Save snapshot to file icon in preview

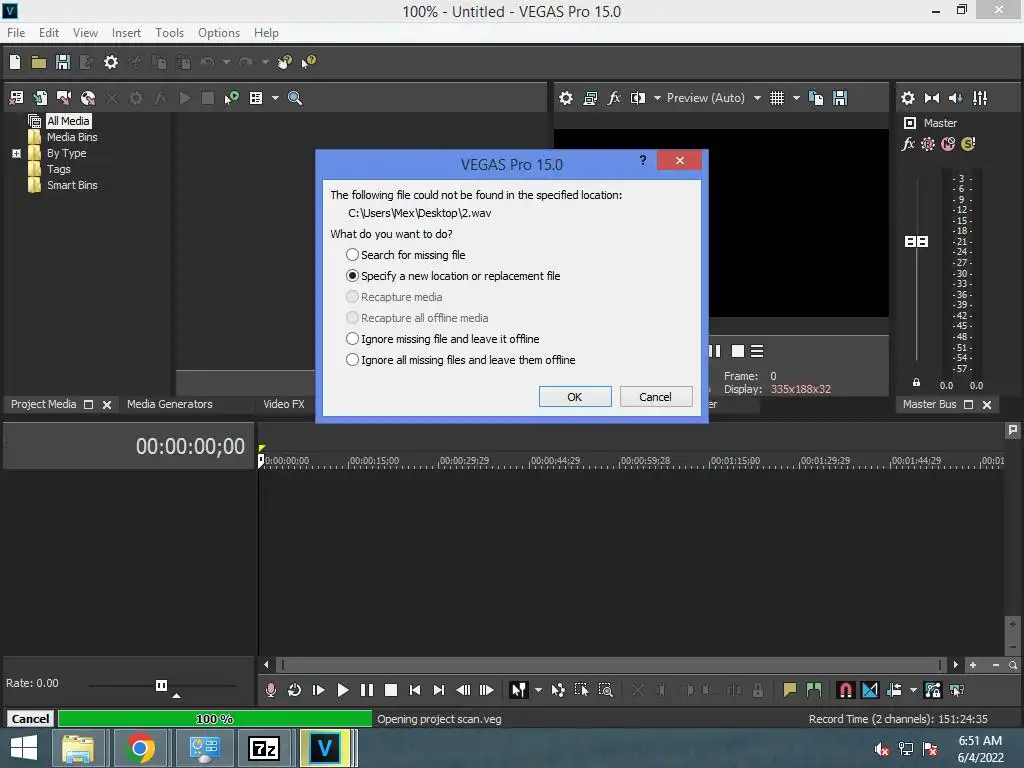840,98
